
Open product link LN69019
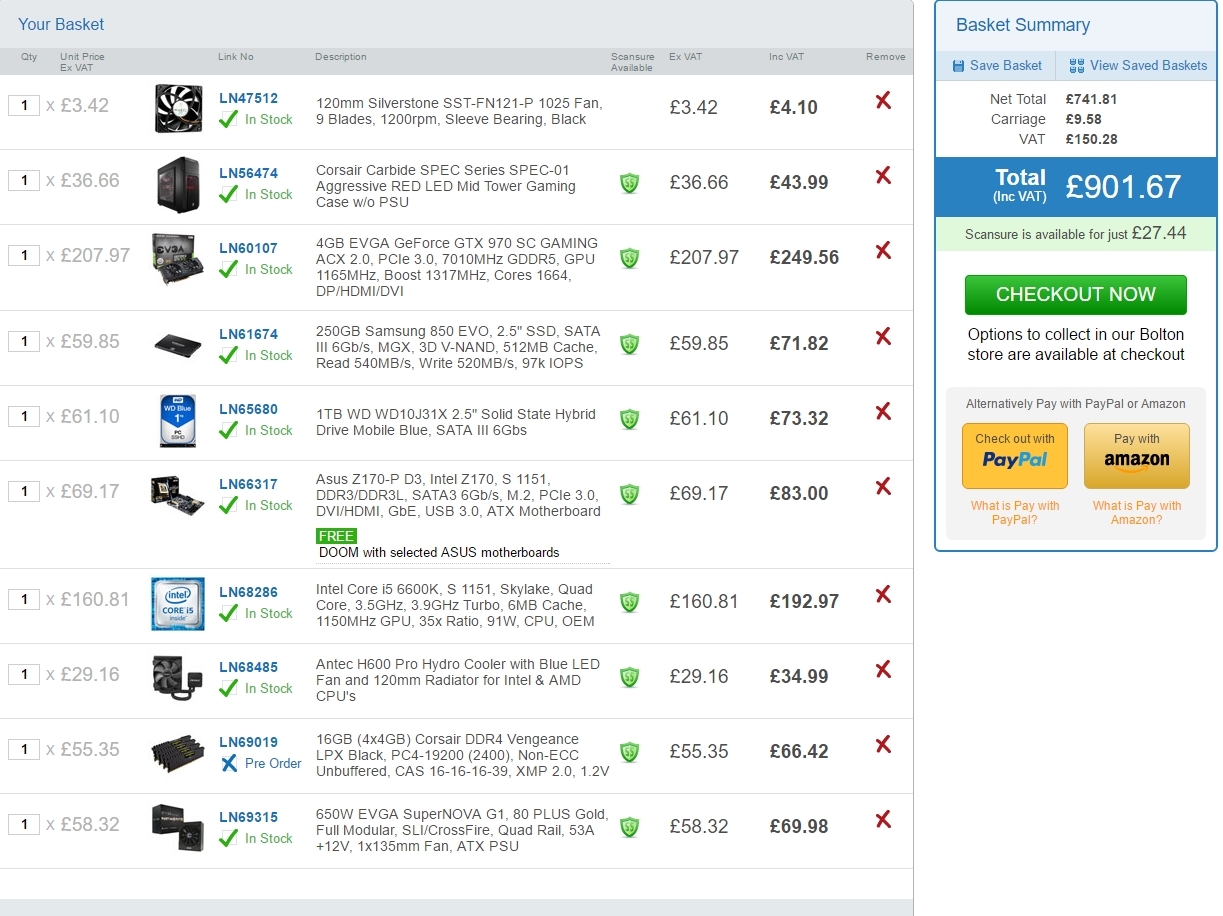(x=248, y=742)
